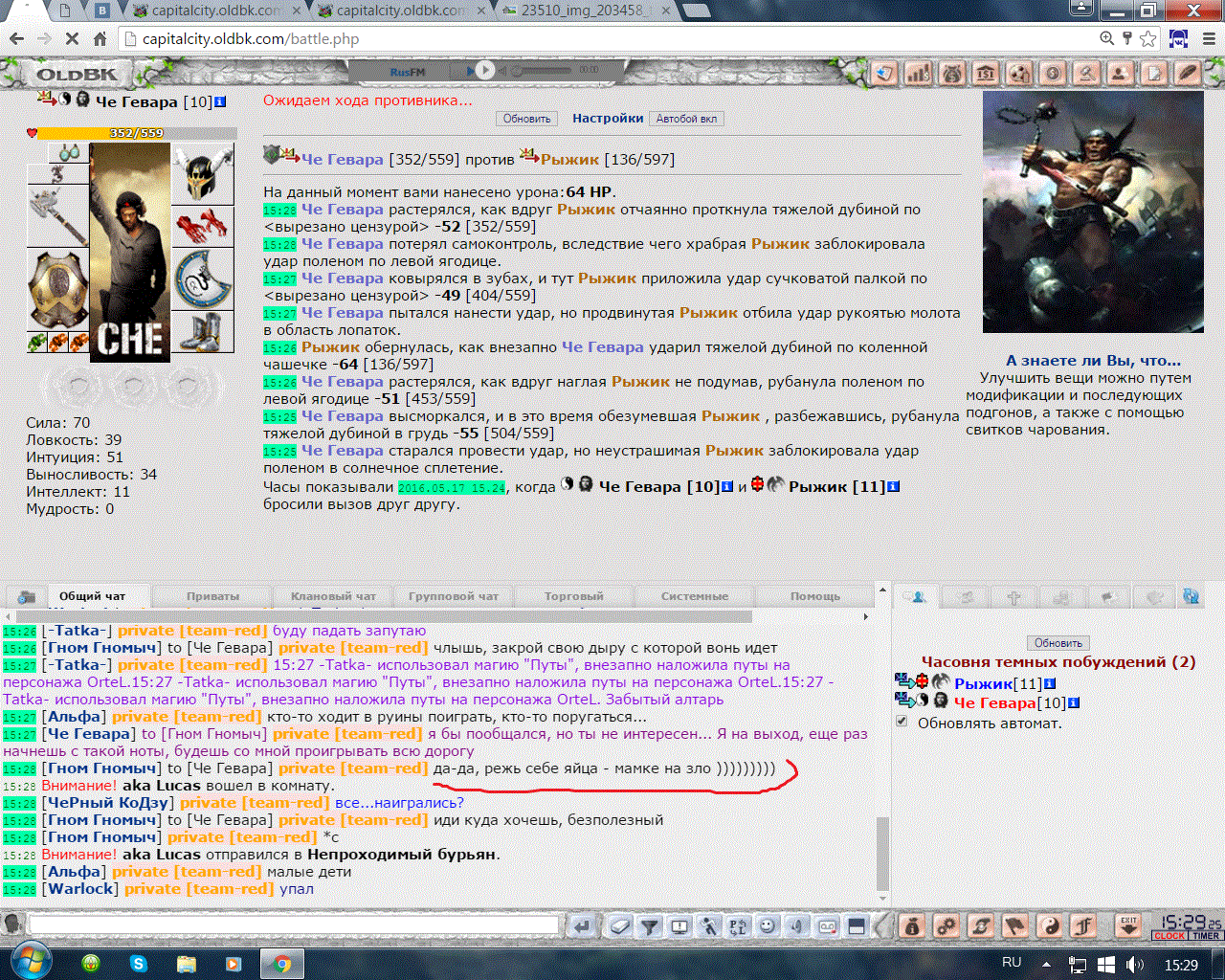Open the gears settings icon in bottom bar
This screenshot has height=980, width=1225.
coord(947,925)
